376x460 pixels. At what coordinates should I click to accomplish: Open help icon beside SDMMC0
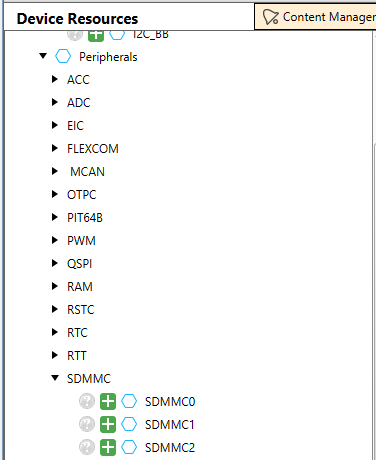[87, 401]
